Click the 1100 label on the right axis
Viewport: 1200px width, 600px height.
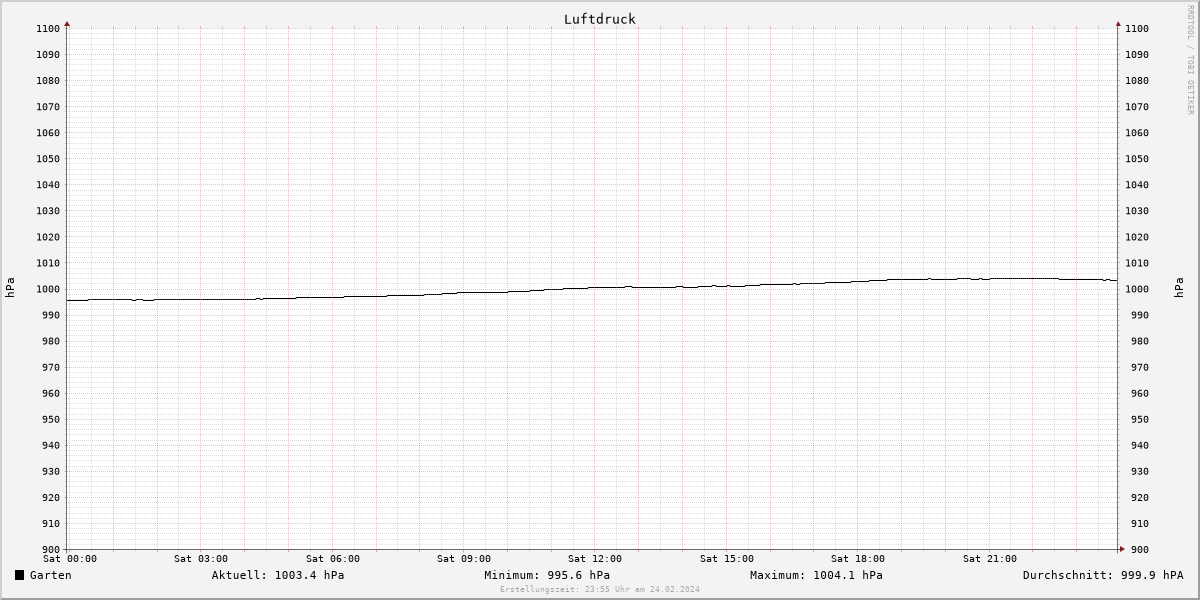pyautogui.click(x=1137, y=29)
